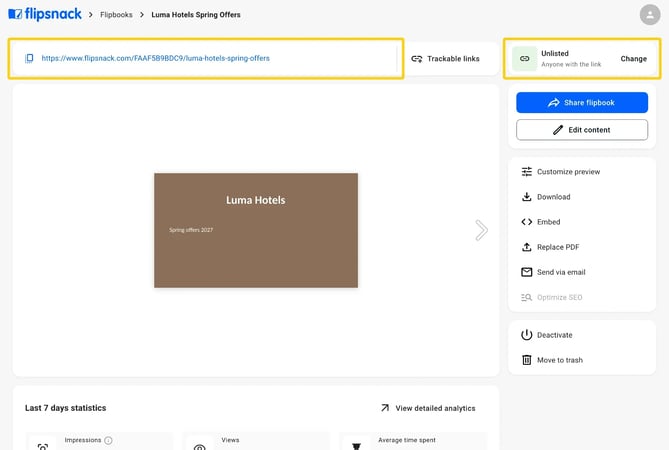669x450 pixels.
Task: Click the Optimize SEO search icon
Action: point(526,297)
